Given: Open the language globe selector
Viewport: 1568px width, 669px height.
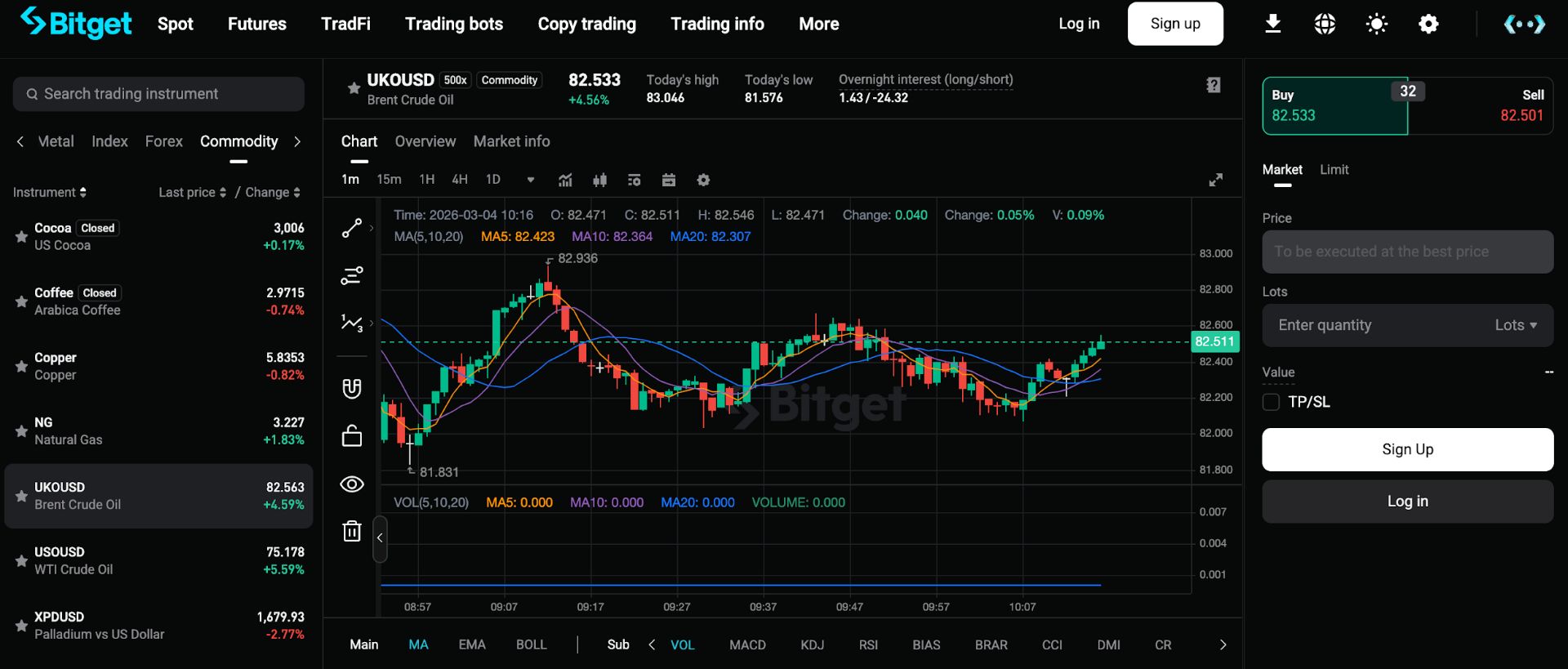Looking at the screenshot, I should tap(1325, 25).
